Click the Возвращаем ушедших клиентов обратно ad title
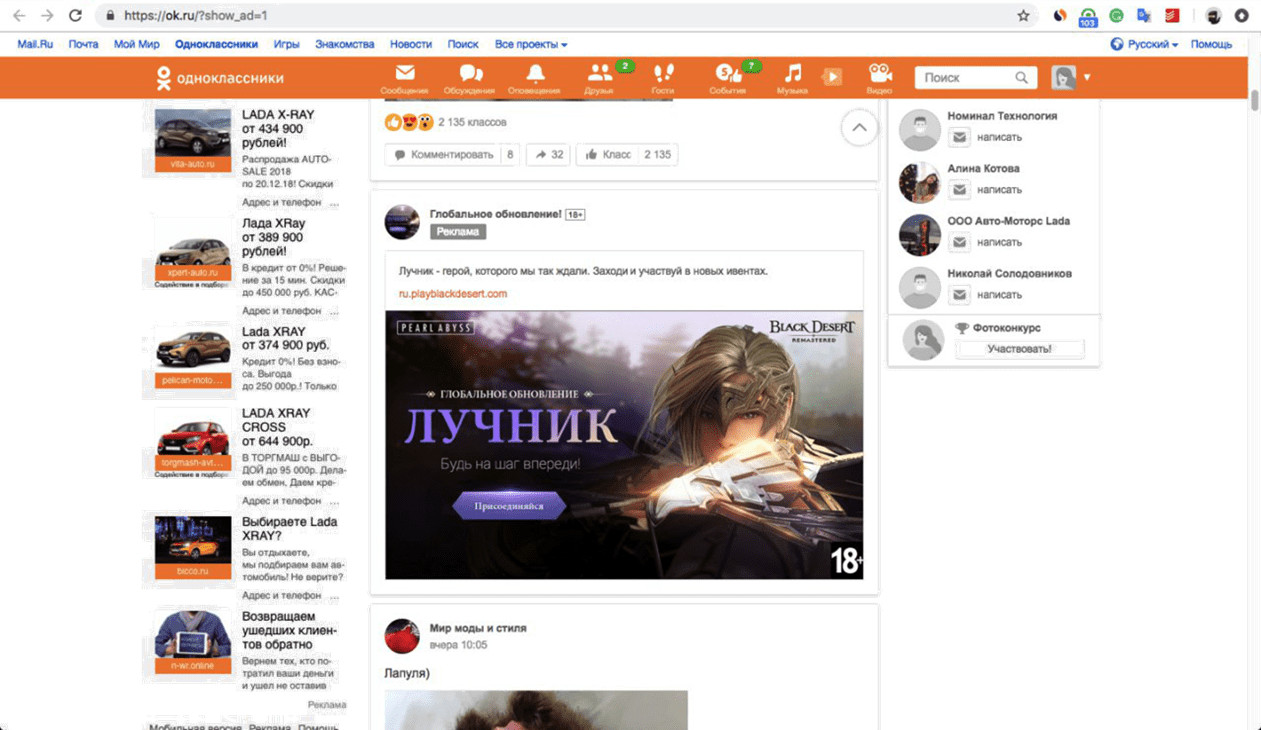 pos(290,631)
